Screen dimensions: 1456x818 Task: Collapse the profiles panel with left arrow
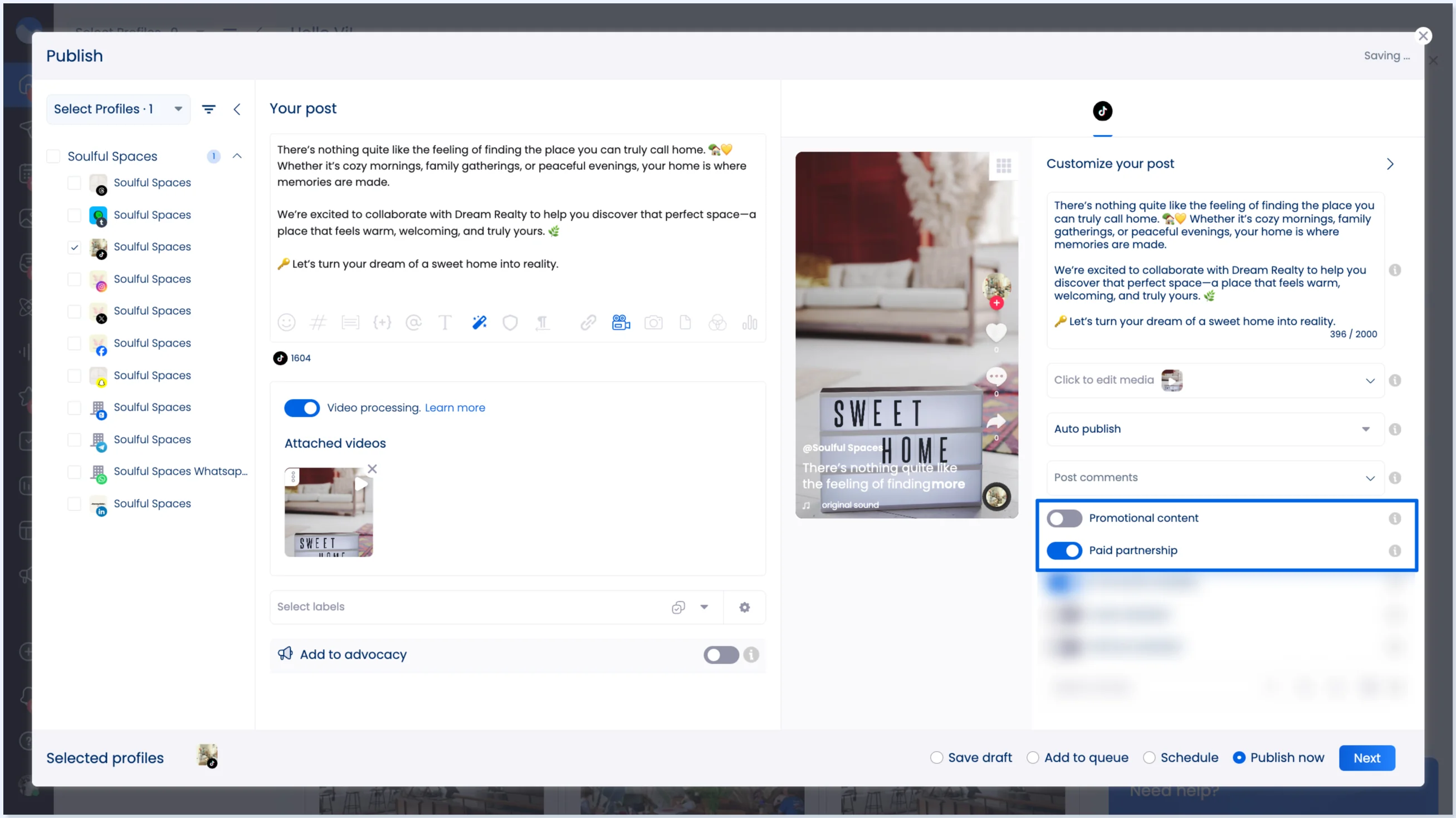pos(237,109)
